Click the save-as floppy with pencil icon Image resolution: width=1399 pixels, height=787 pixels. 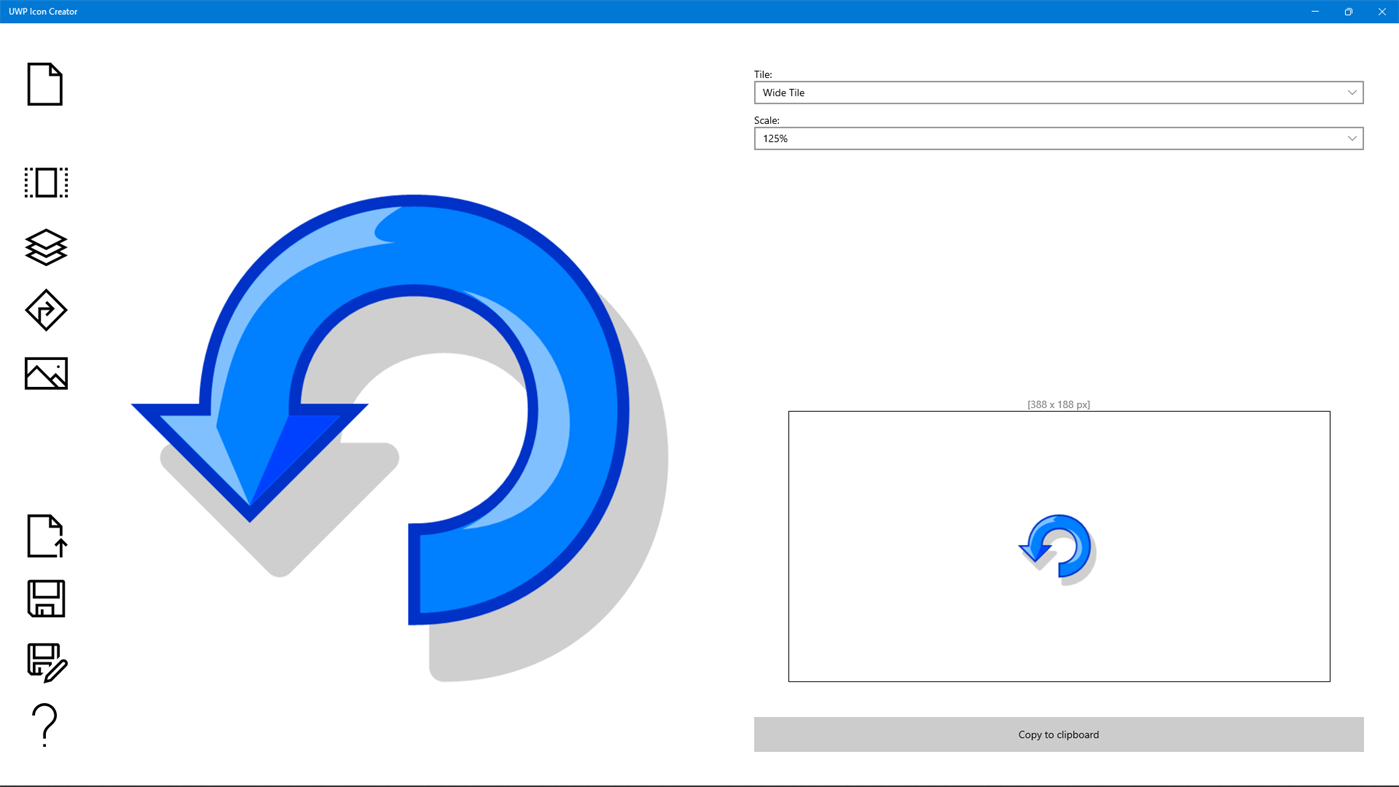(x=45, y=660)
